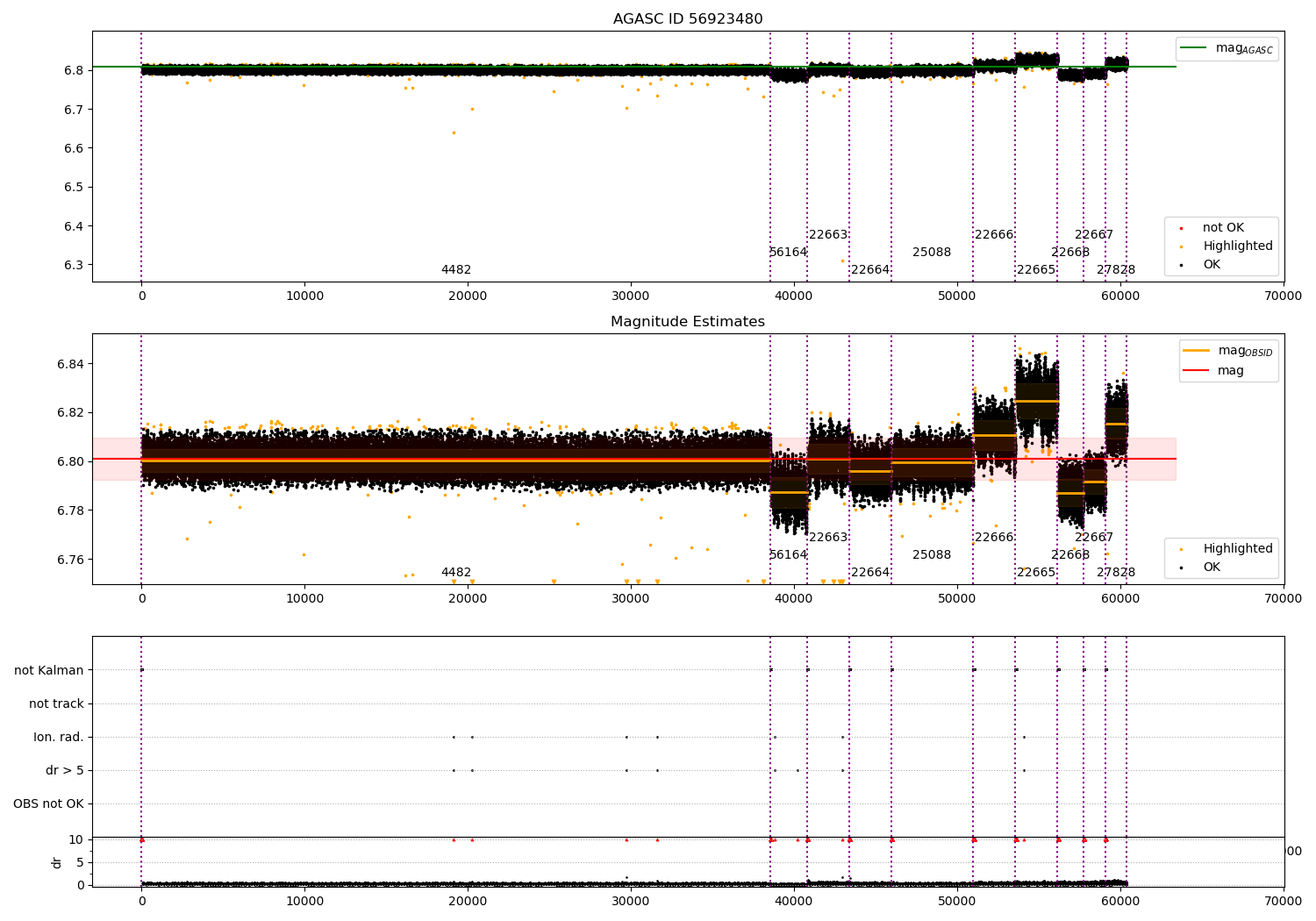Viewport: 1316px width, 921px height.
Task: Click obsid label 25088 in Magnitude Estimates plot
Action: click(x=932, y=555)
